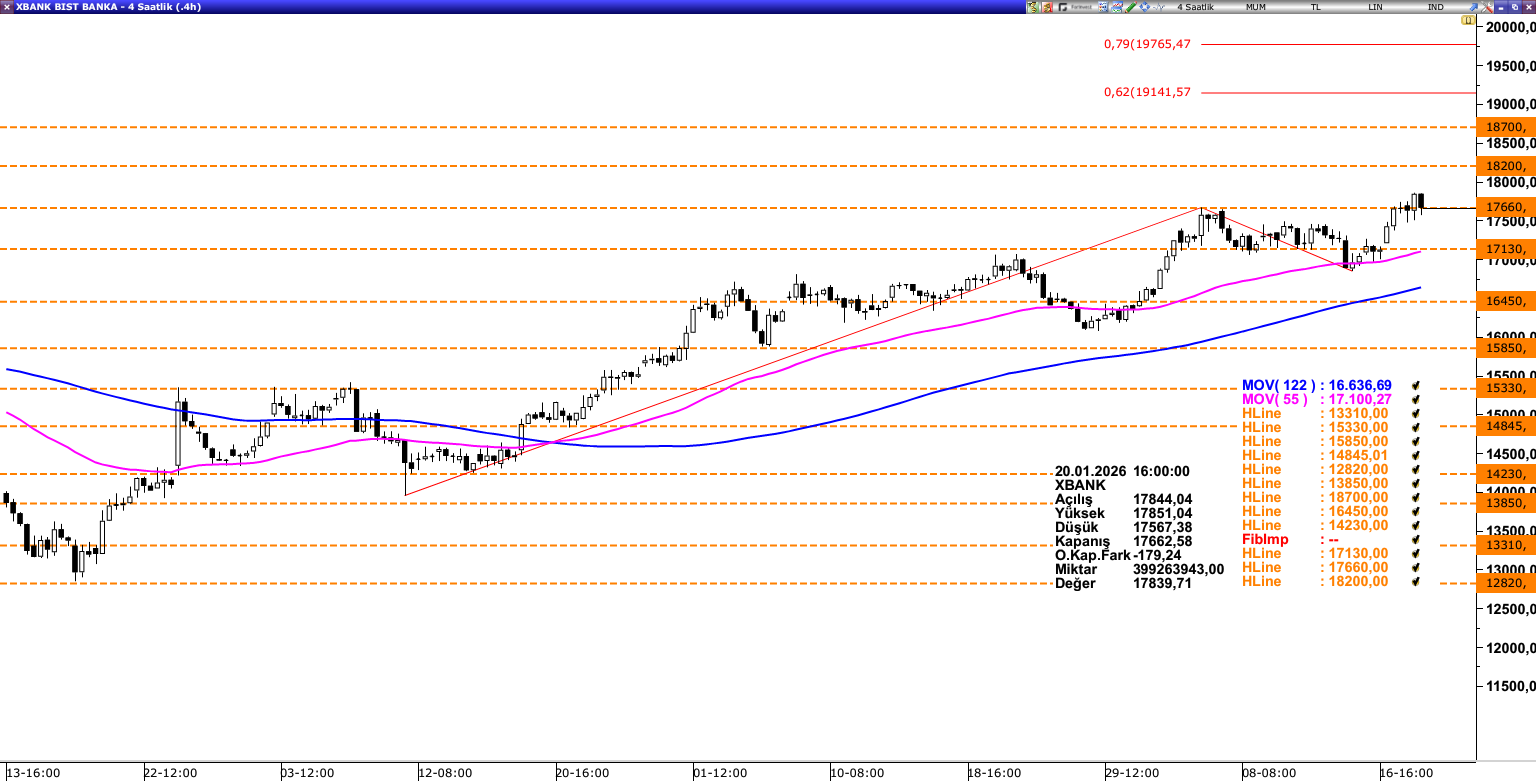Click the 0,79 Fibonacci level label
The width and height of the screenshot is (1536, 781).
[1147, 44]
